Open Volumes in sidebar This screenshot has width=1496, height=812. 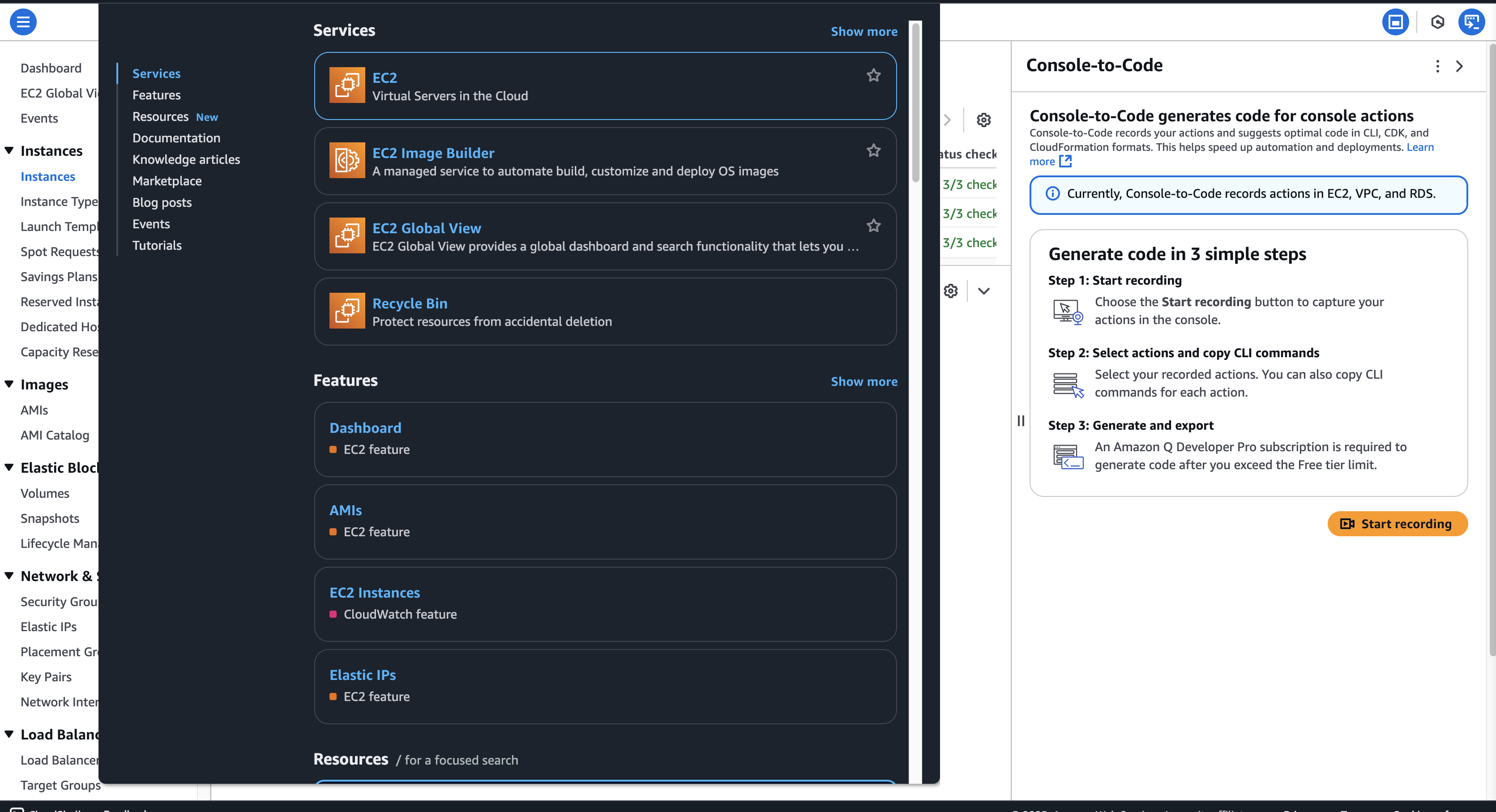(45, 493)
